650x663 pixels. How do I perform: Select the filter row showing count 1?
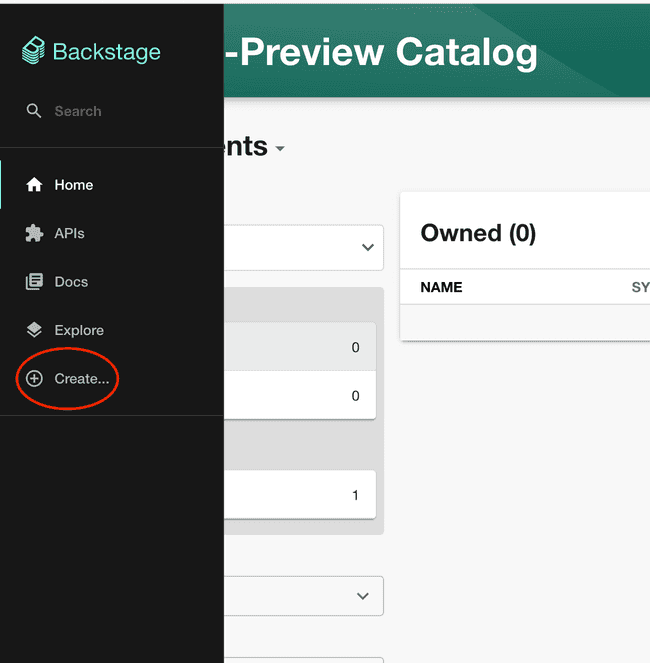click(x=300, y=494)
